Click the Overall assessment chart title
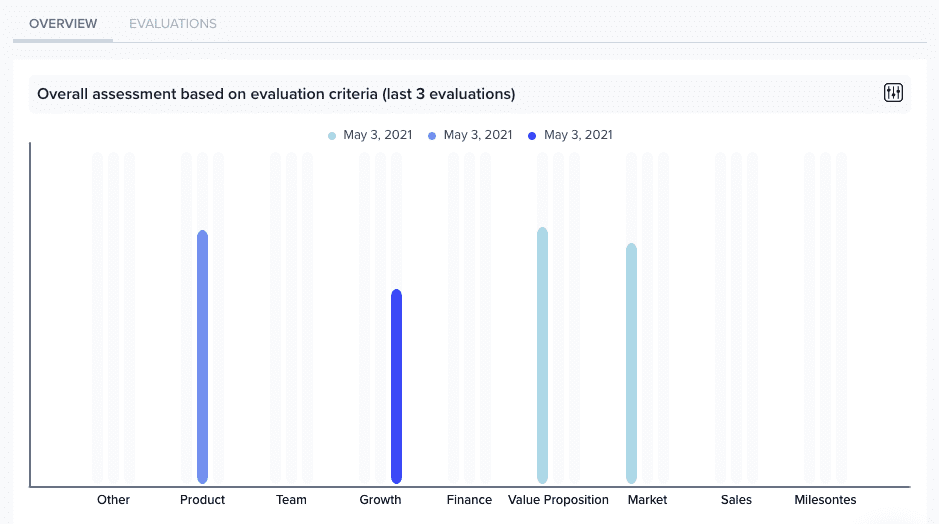The image size is (939, 524). [276, 94]
